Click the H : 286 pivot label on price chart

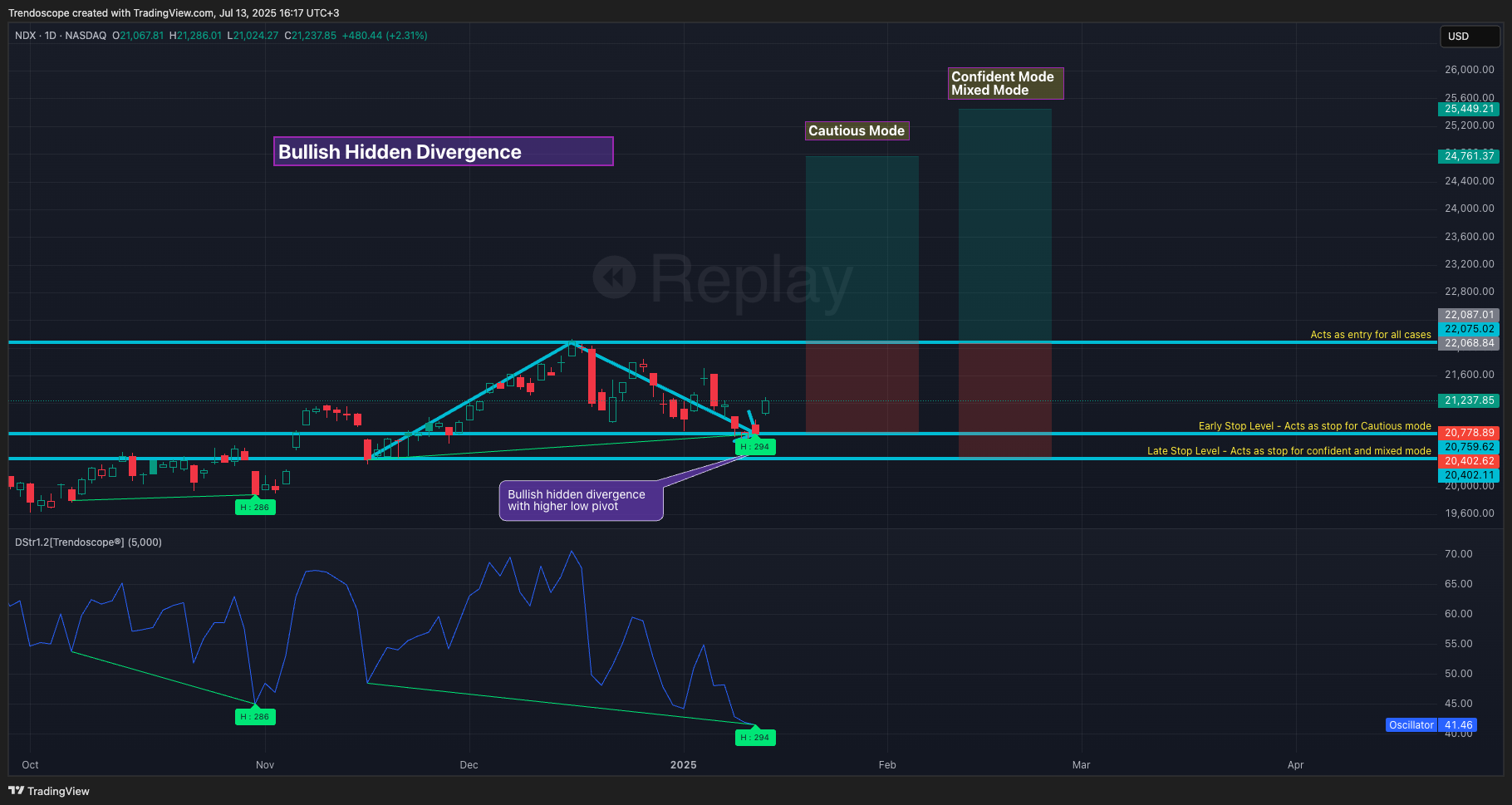point(255,507)
